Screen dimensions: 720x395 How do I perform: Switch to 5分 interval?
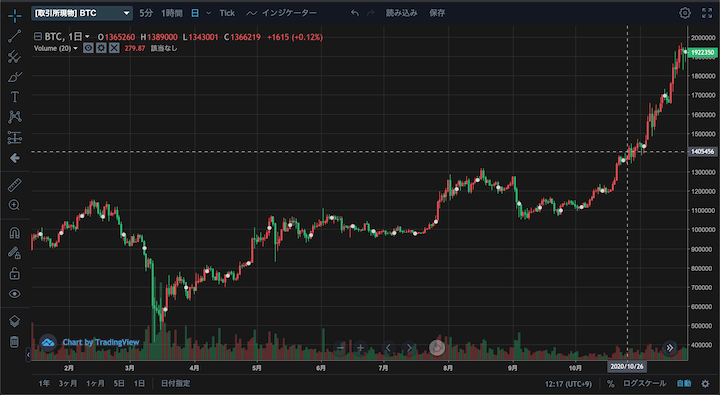(146, 13)
